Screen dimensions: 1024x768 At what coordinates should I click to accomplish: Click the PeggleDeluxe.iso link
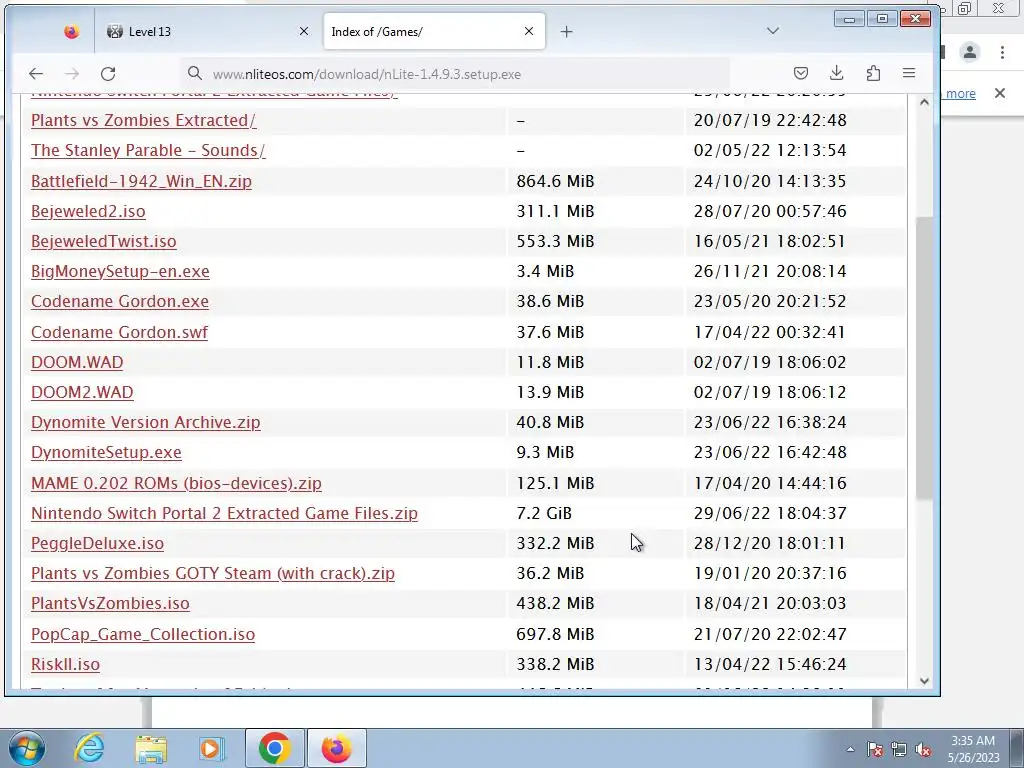pos(97,543)
